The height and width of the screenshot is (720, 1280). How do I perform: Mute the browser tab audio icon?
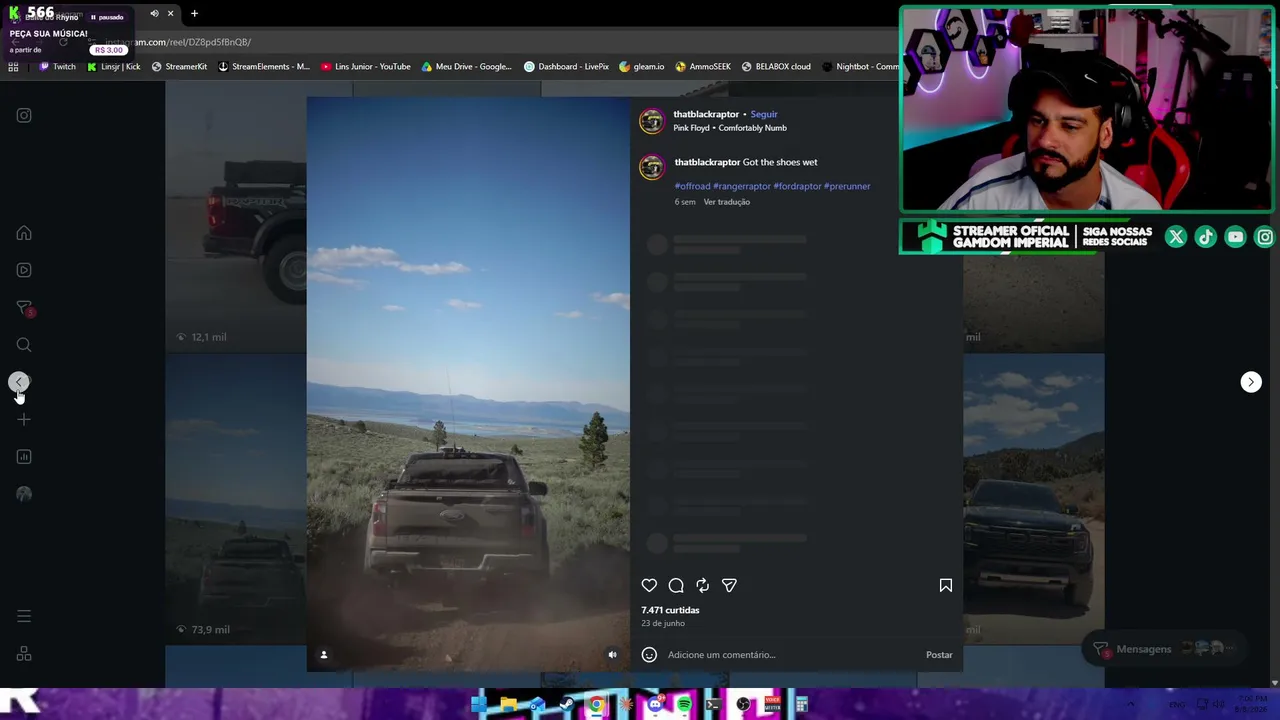(x=154, y=14)
